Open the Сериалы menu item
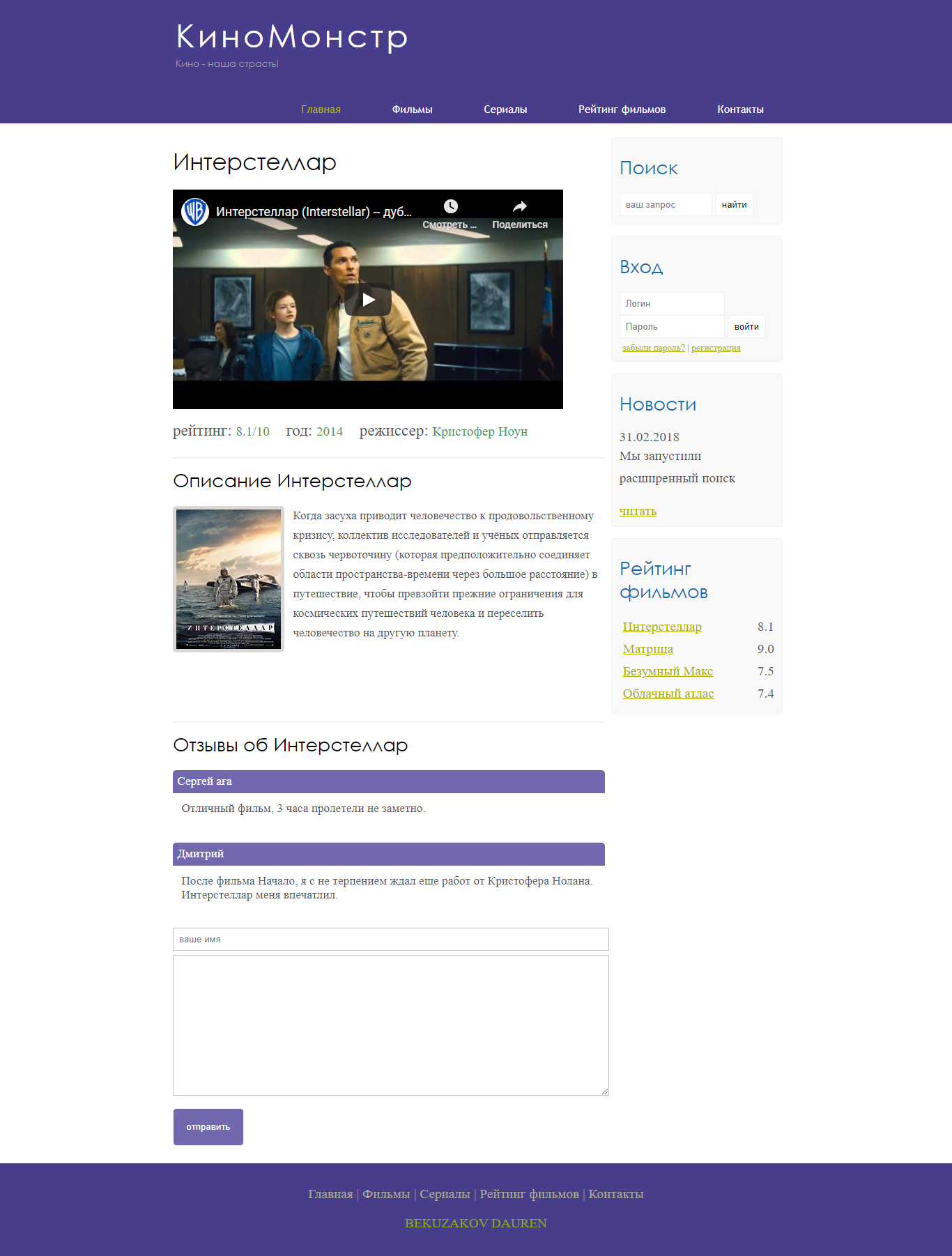Image resolution: width=952 pixels, height=1256 pixels. [x=505, y=109]
